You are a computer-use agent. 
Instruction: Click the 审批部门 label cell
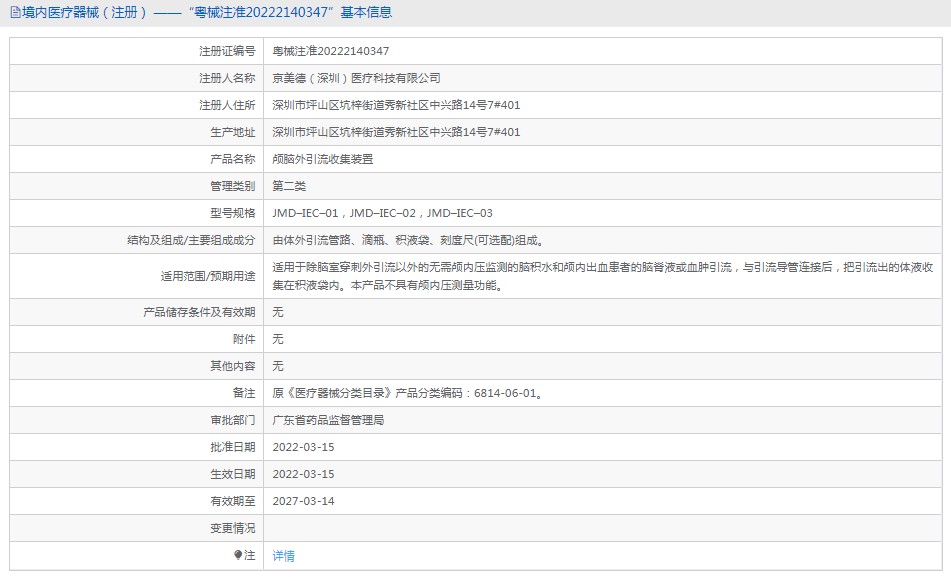[136, 420]
